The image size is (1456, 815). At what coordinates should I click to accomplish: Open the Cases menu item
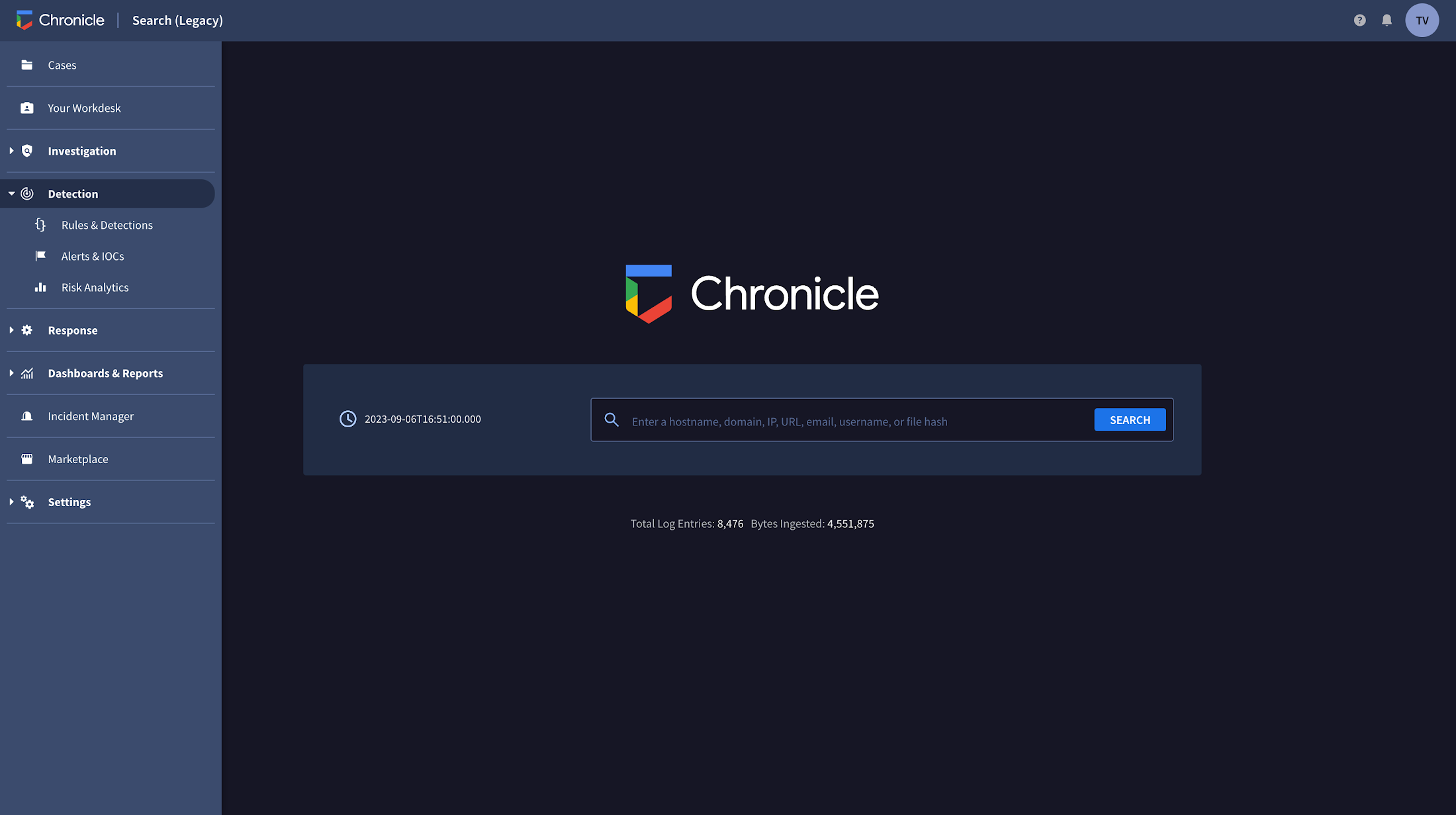tap(62, 64)
